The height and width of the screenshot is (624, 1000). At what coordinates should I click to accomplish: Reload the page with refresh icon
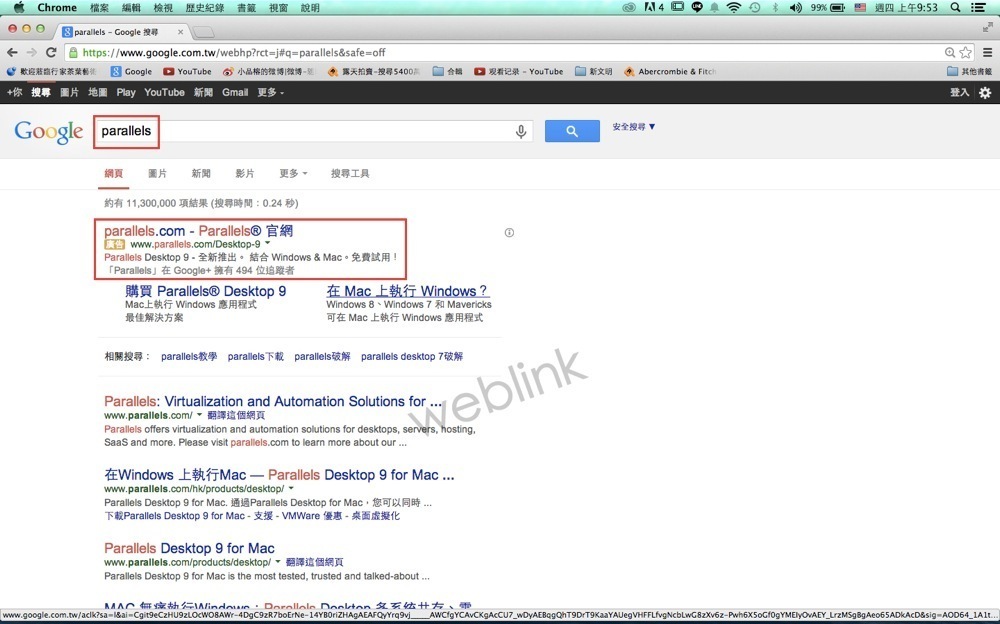52,52
